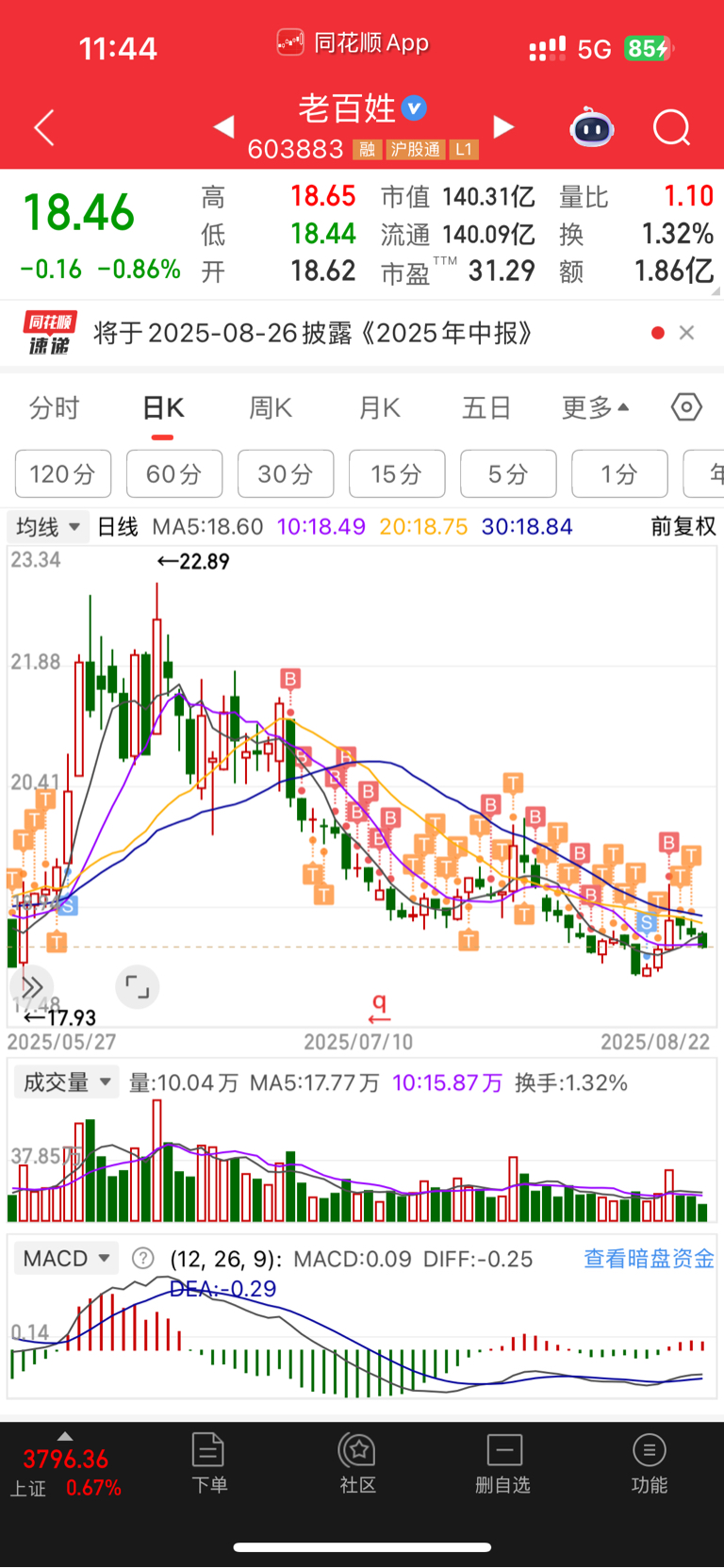Select the 15分 interval button
724x1568 pixels.
pyautogui.click(x=397, y=473)
